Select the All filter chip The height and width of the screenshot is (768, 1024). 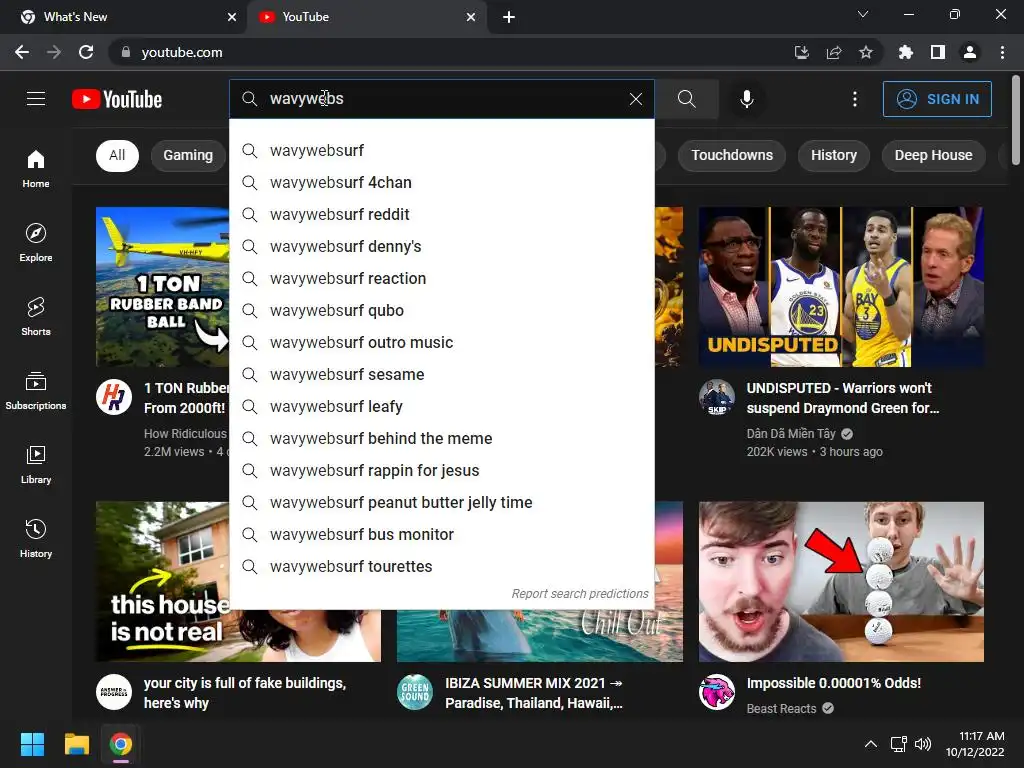click(117, 155)
